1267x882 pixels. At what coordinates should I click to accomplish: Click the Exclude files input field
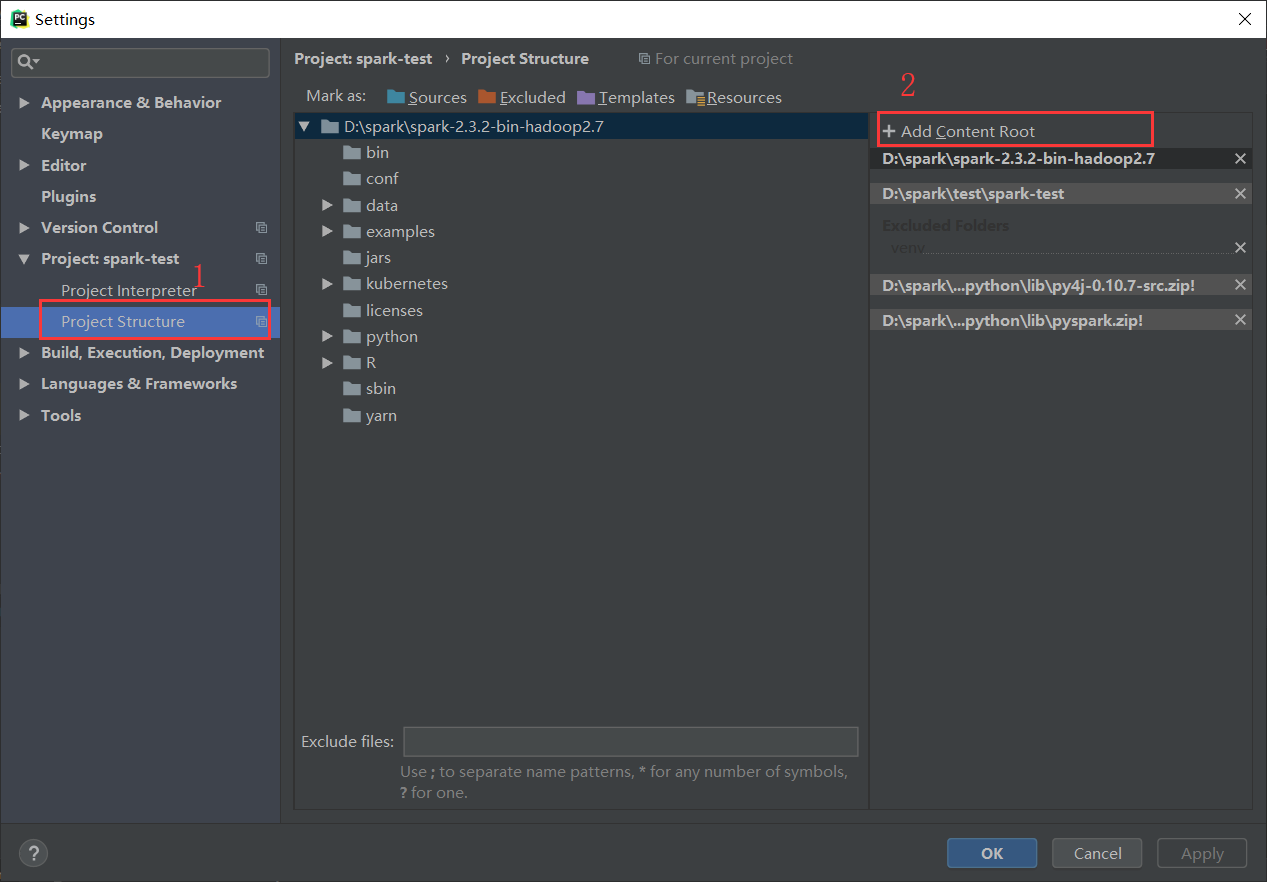tap(630, 741)
